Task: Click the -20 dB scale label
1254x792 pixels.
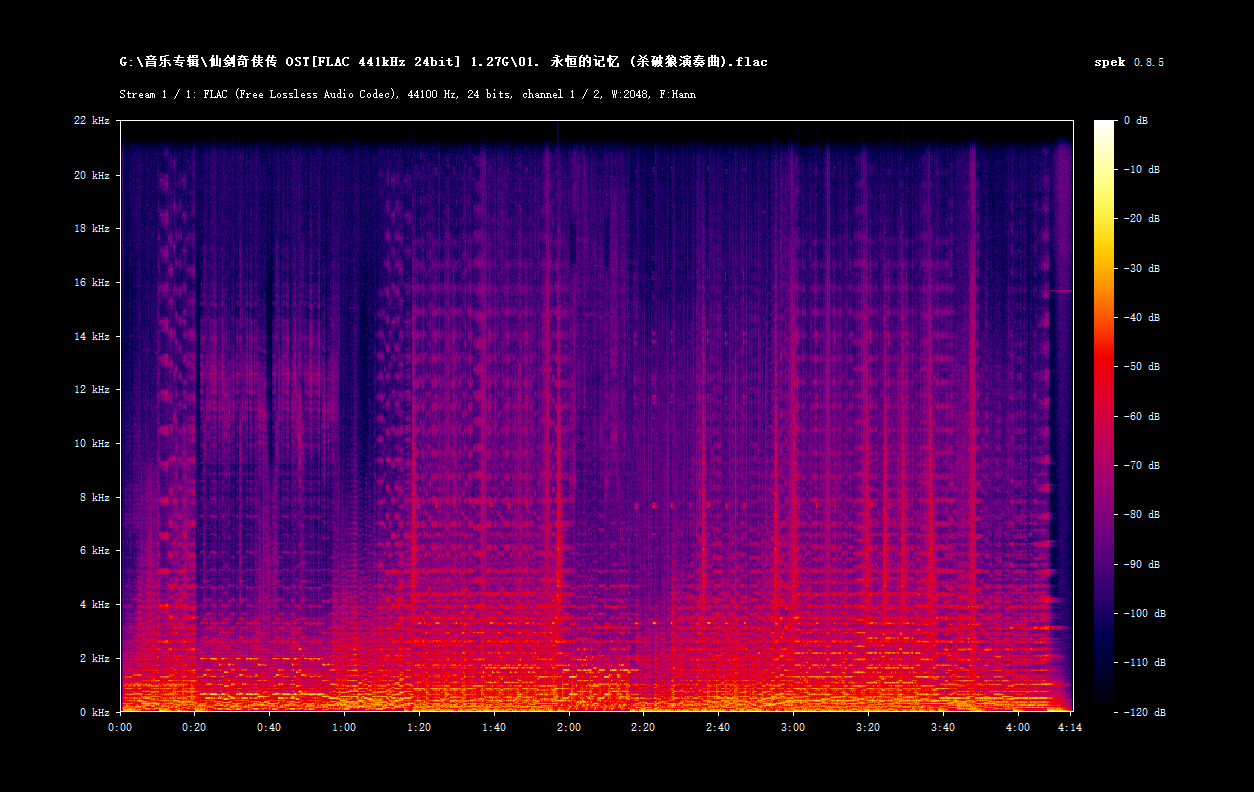Action: tap(1141, 218)
